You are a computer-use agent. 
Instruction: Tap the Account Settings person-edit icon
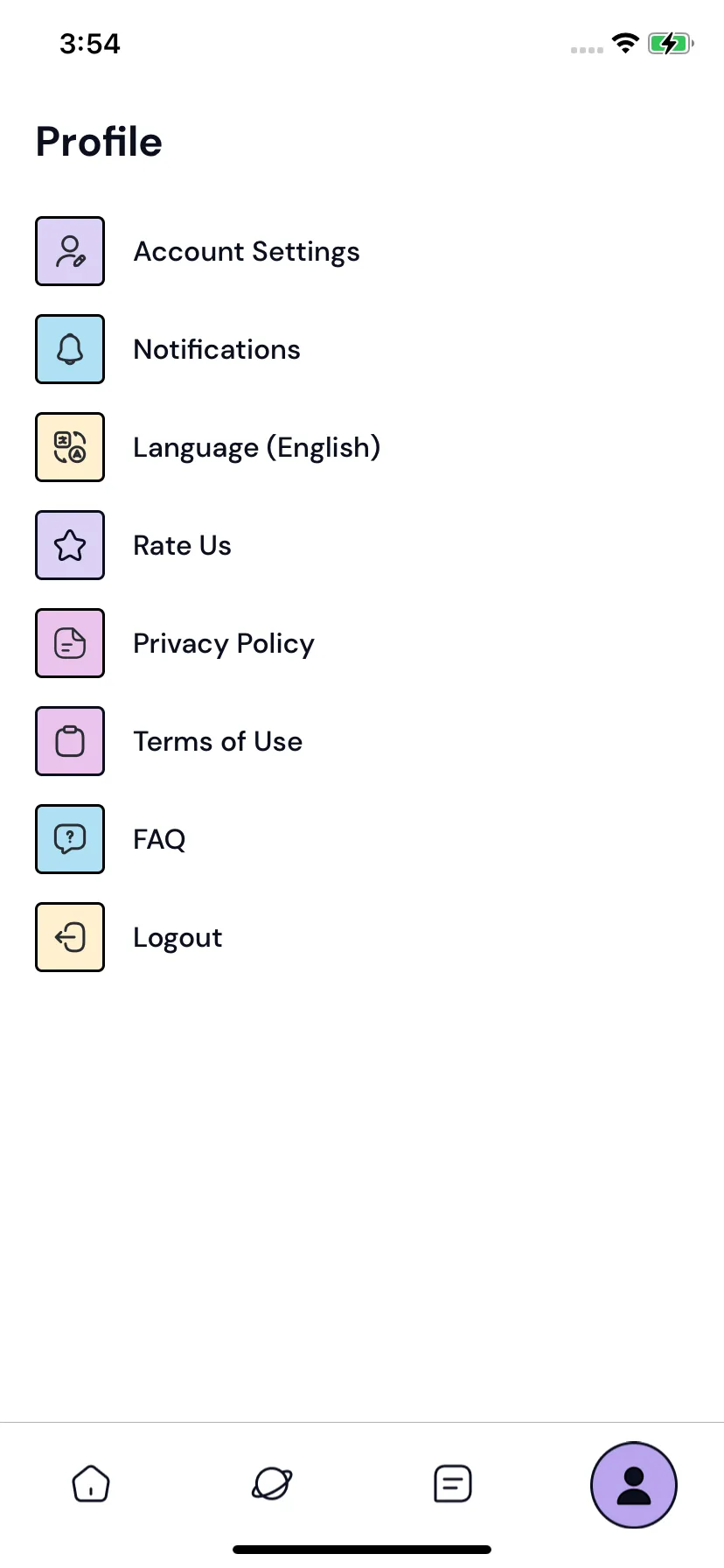70,251
